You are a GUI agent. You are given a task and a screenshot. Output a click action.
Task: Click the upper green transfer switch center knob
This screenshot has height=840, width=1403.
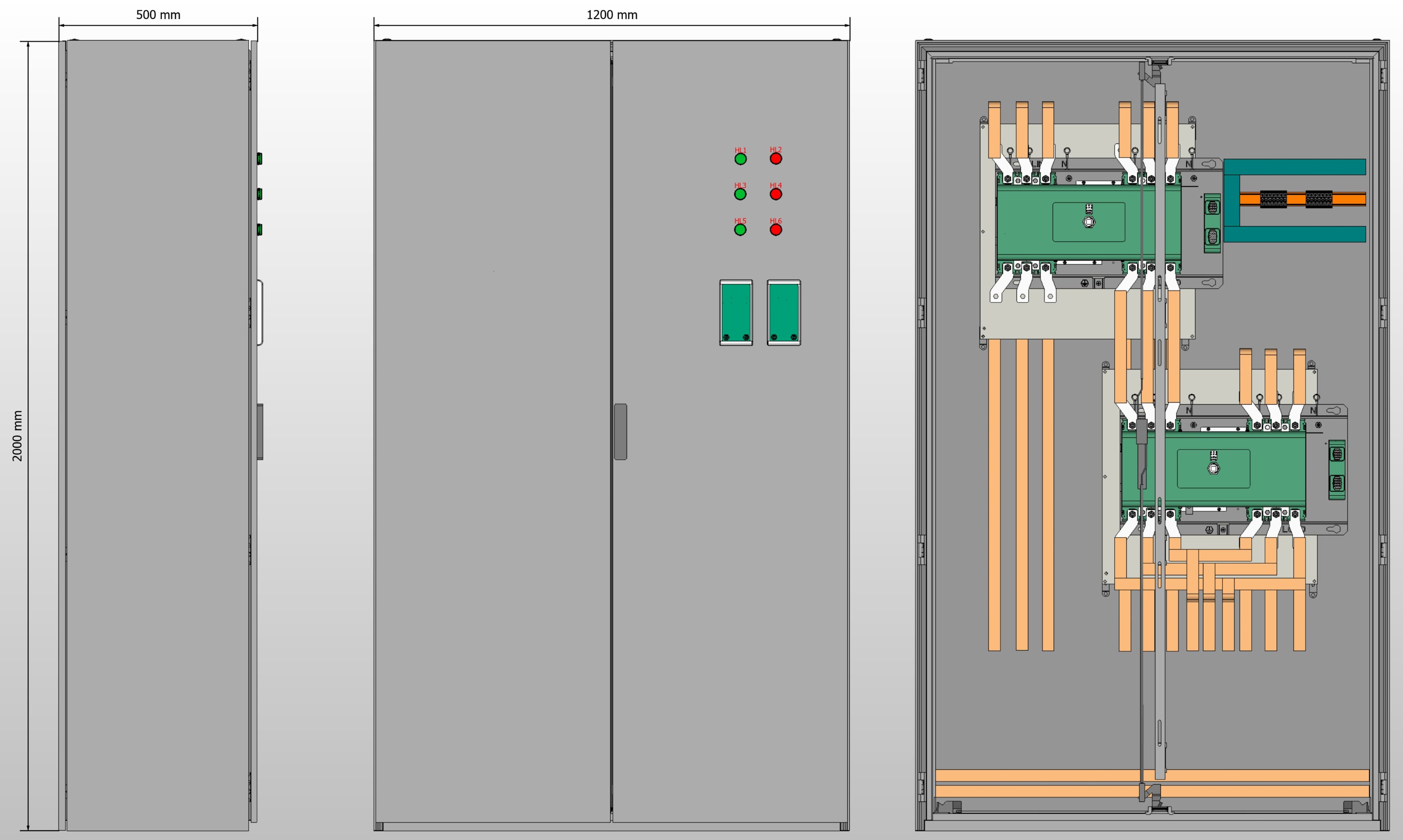click(1088, 222)
